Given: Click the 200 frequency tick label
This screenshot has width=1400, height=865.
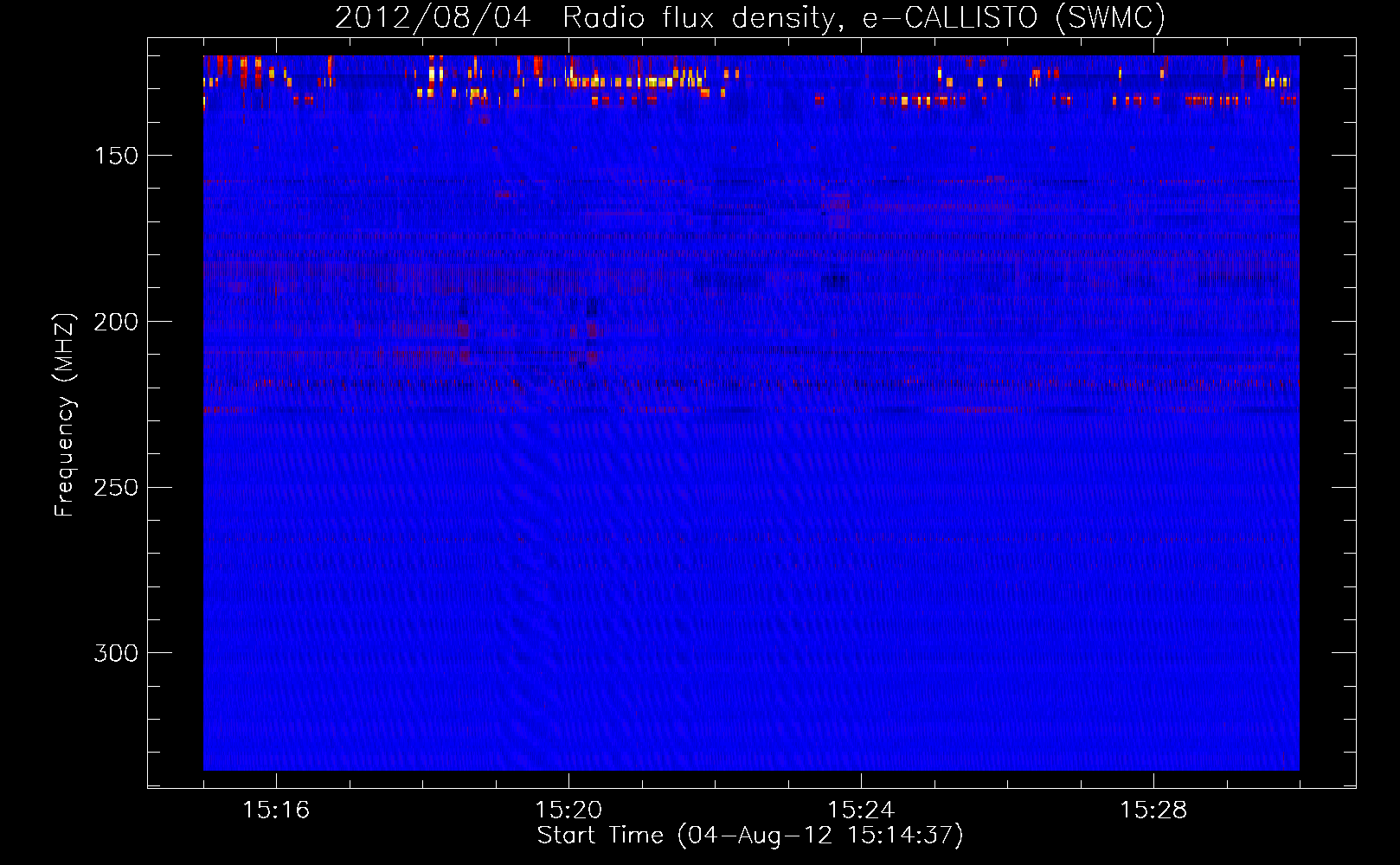Looking at the screenshot, I should tap(116, 322).
